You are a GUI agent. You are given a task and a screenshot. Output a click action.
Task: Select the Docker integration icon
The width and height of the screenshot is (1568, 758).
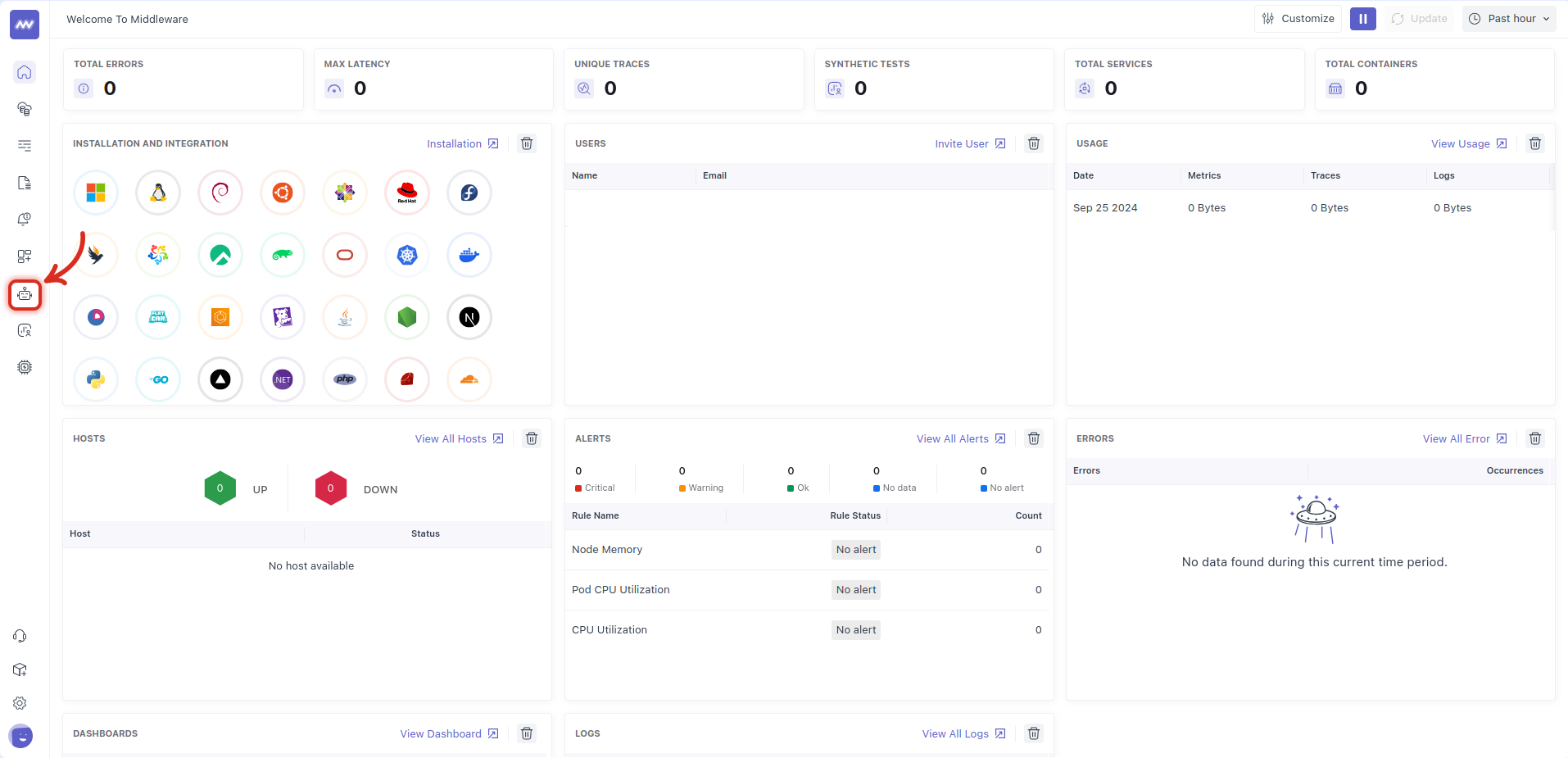click(469, 255)
